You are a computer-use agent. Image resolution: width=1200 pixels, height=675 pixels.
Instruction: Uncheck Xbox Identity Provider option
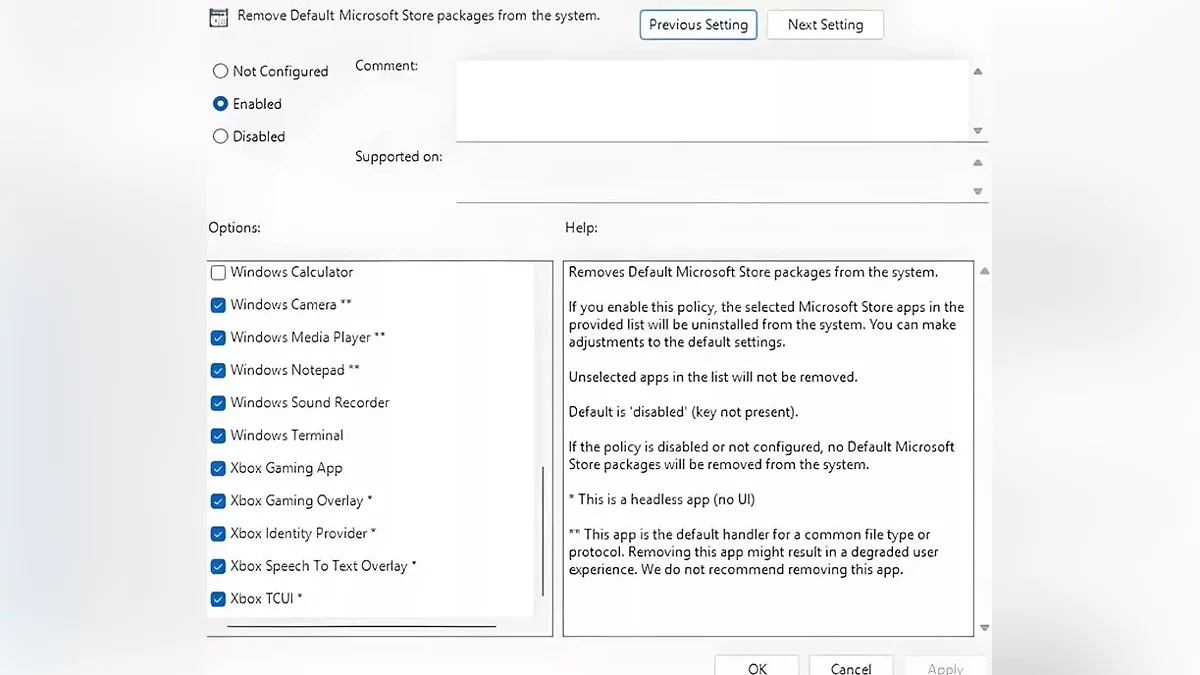coord(218,534)
